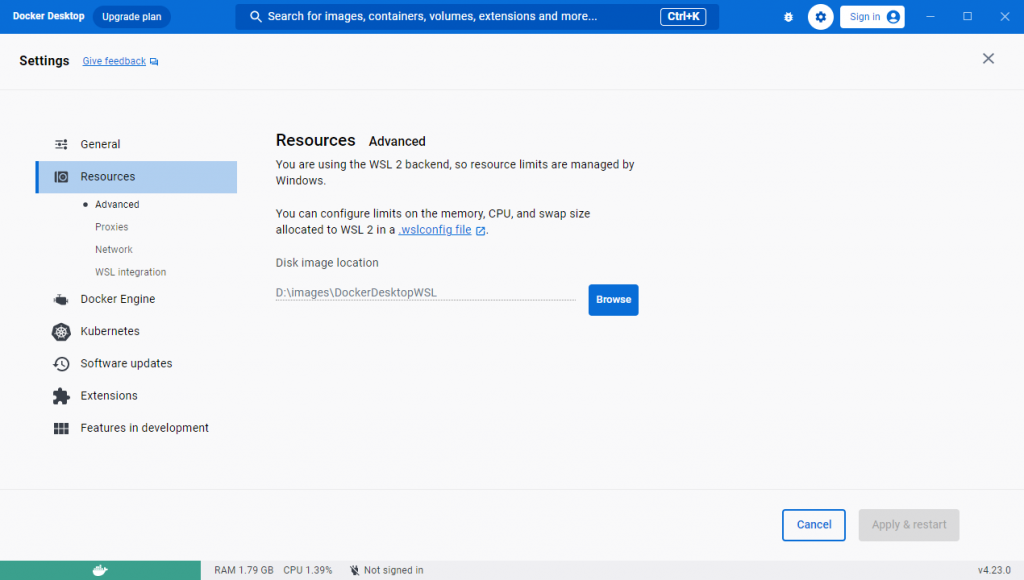Click the bug report icon in title bar
The height and width of the screenshot is (580, 1024).
(x=788, y=16)
